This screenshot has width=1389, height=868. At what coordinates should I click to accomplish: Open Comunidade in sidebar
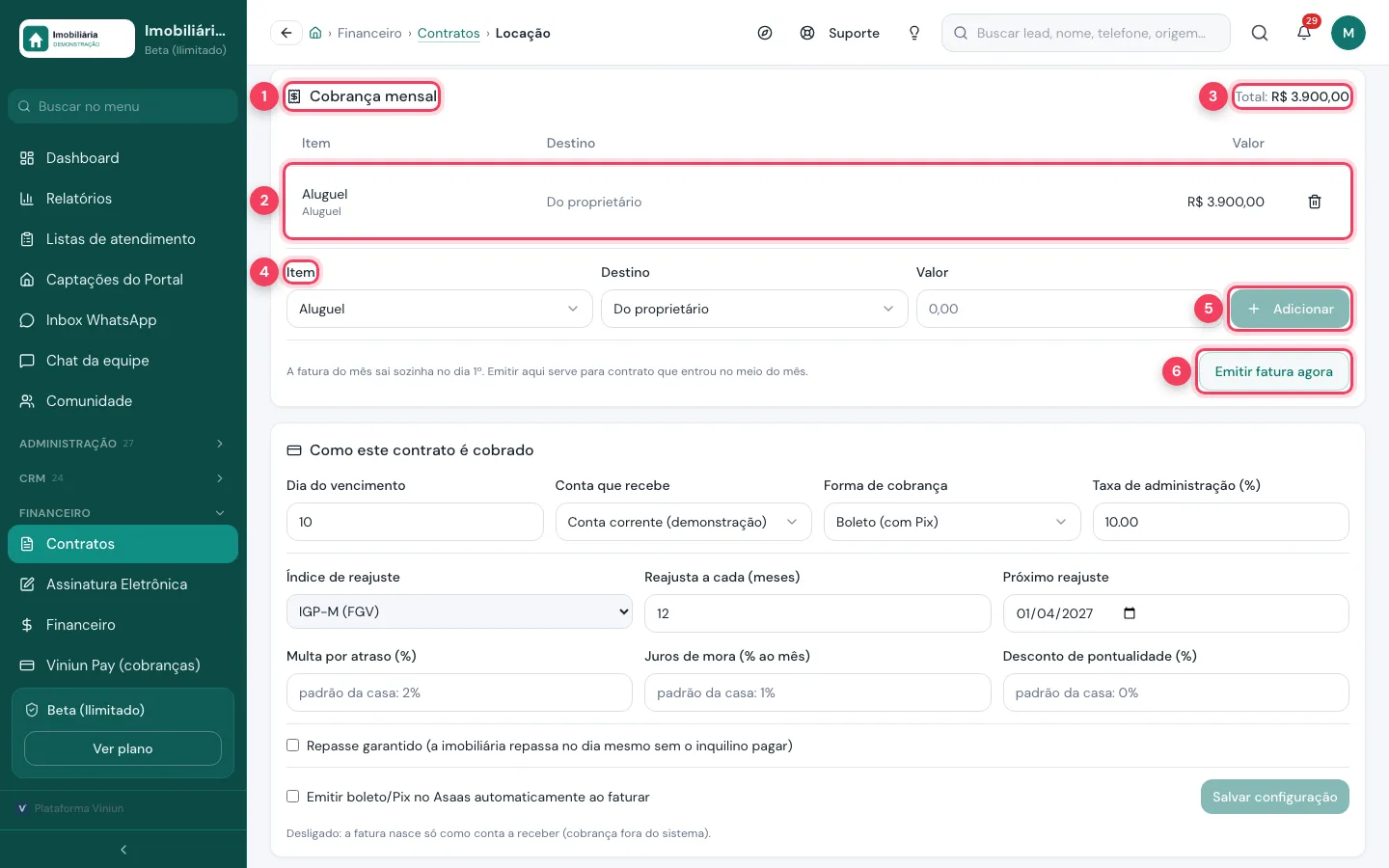(x=123, y=401)
